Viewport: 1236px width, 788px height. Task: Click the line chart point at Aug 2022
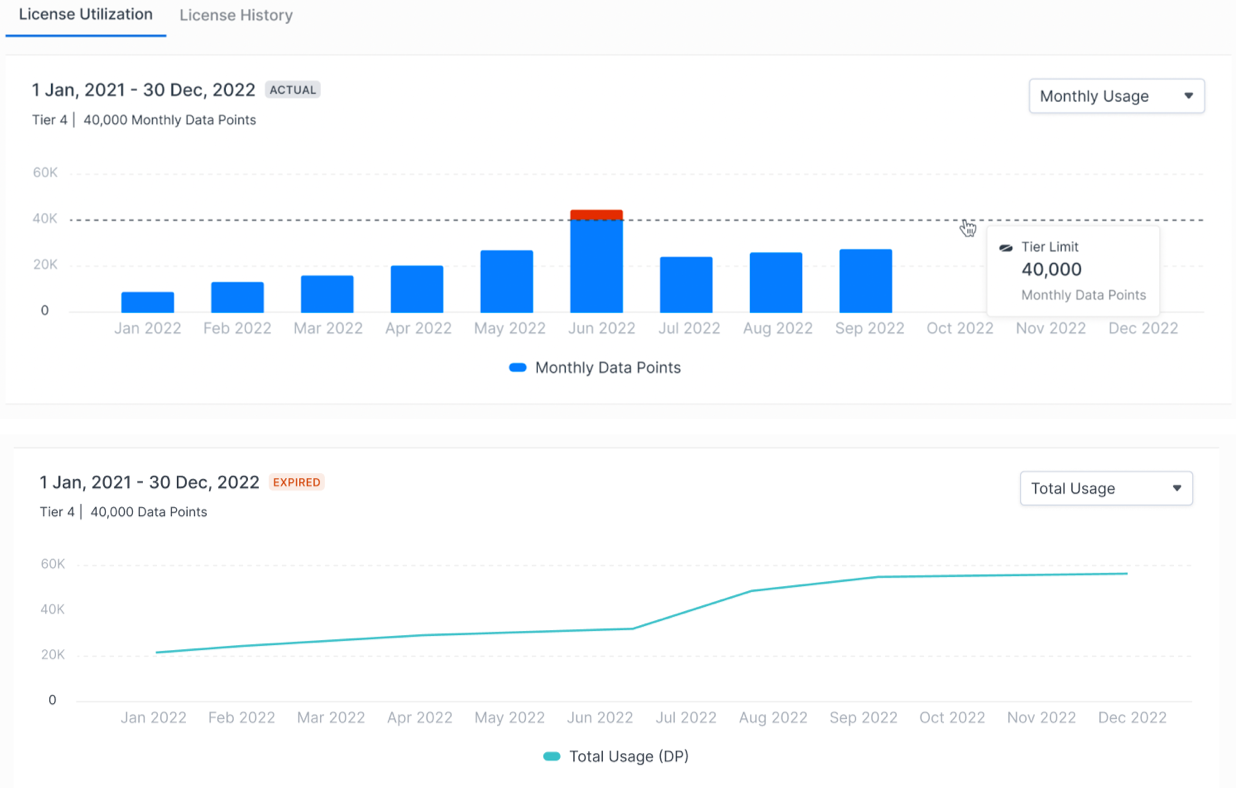751,591
